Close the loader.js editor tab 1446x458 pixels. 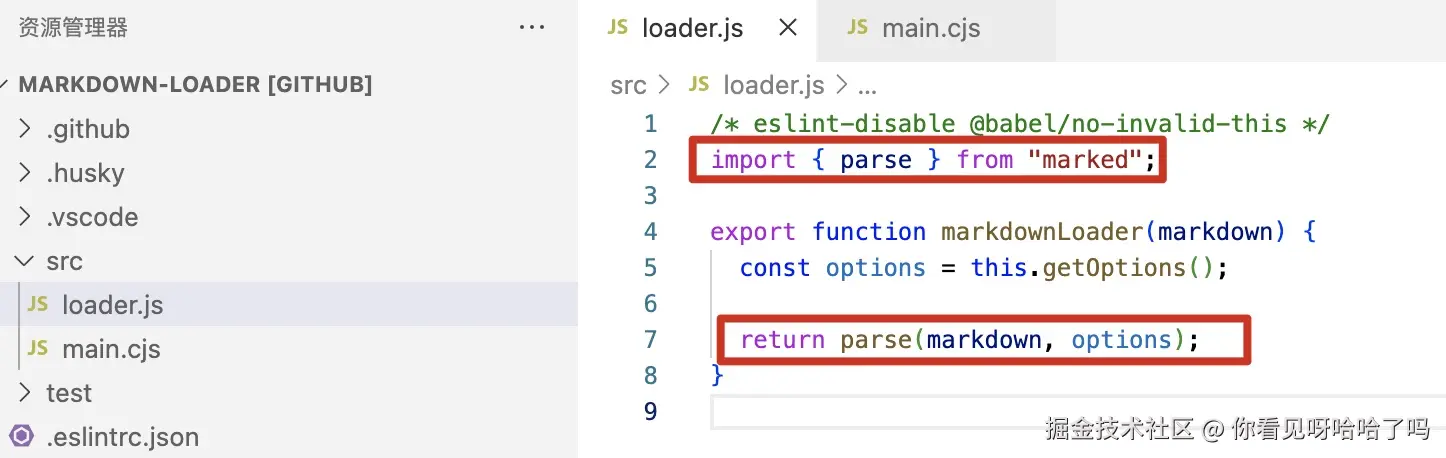788,28
